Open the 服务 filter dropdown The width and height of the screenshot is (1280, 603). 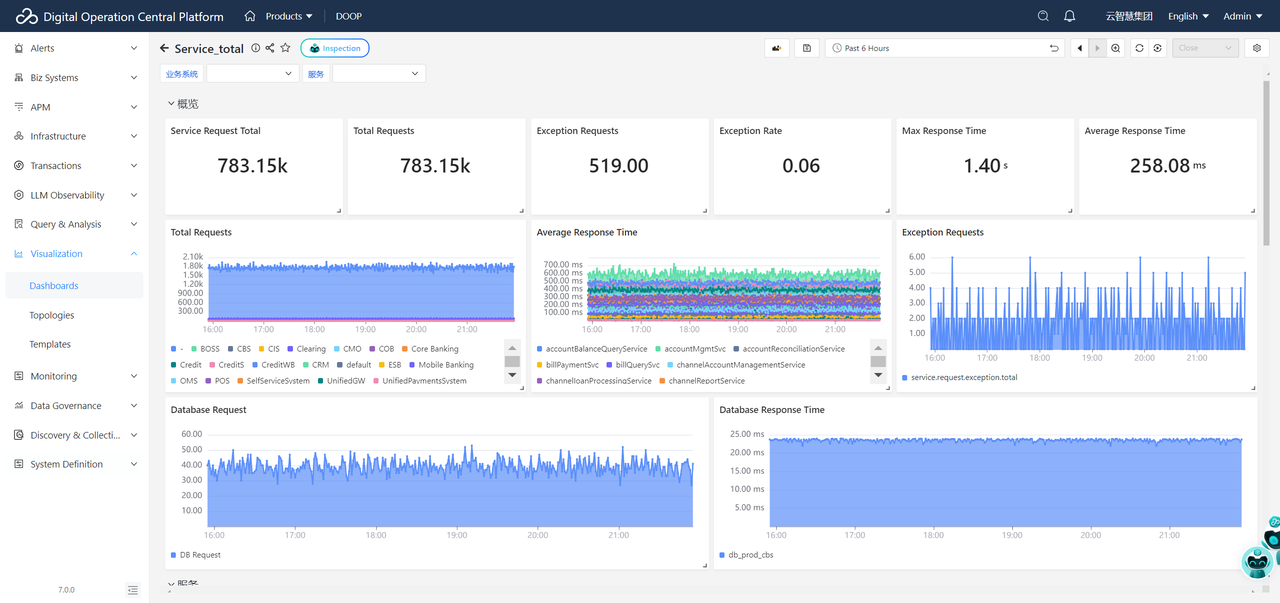[379, 74]
